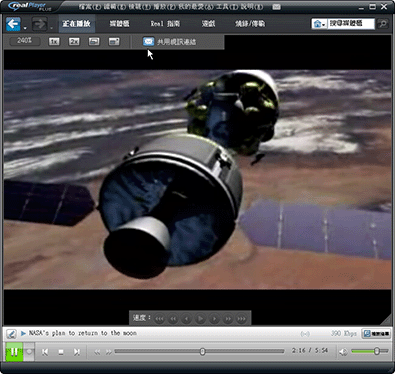Image resolution: width=395 pixels, height=374 pixels.
Task: Switch to the Real 指南 tab
Action: coord(165,24)
